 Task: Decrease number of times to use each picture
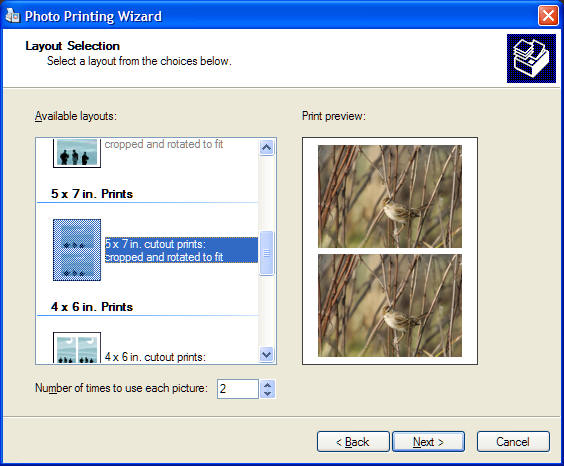pos(267,394)
